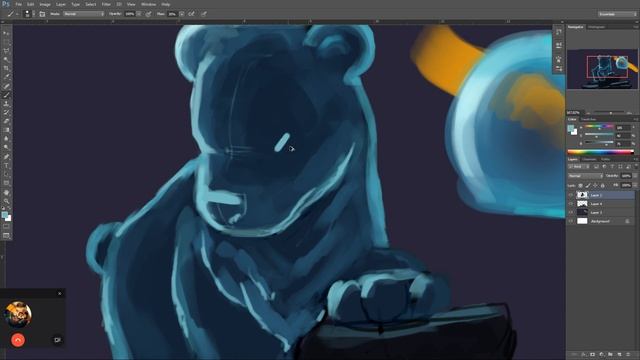Toggle Lock transparent pixels
This screenshot has height=360, width=640.
[580, 186]
